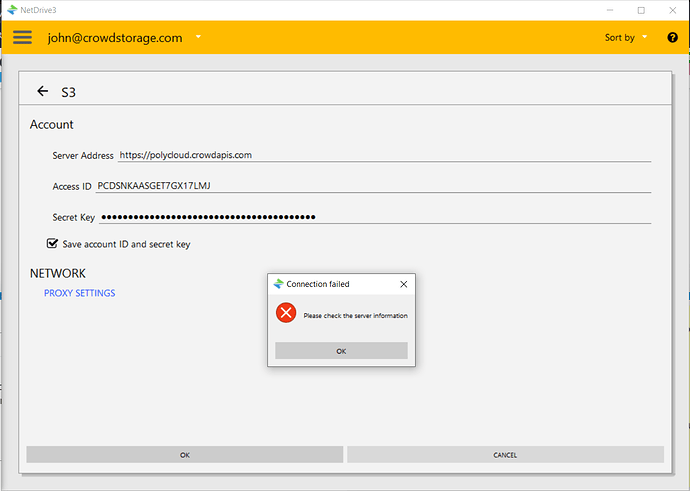Toggle Save account ID and secret key
The image size is (690, 491).
(x=52, y=243)
